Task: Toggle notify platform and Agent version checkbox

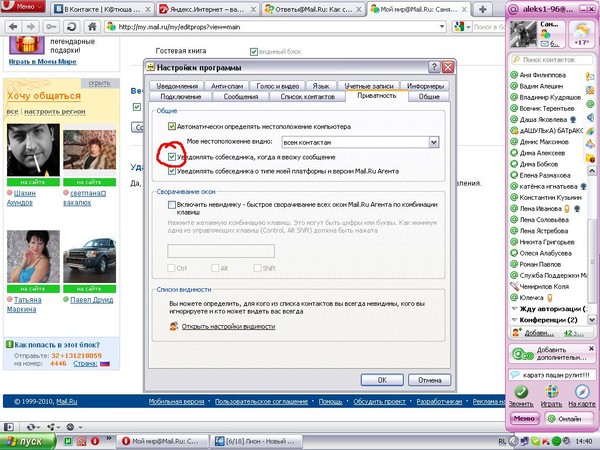Action: pyautogui.click(x=172, y=171)
